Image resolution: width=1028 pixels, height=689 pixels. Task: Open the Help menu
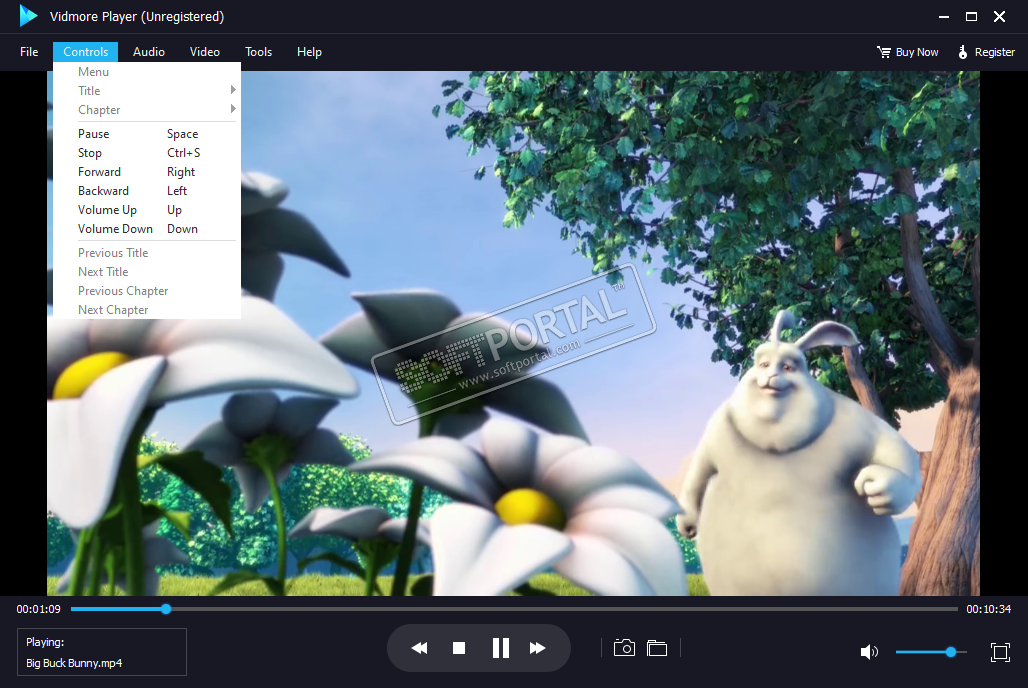309,52
